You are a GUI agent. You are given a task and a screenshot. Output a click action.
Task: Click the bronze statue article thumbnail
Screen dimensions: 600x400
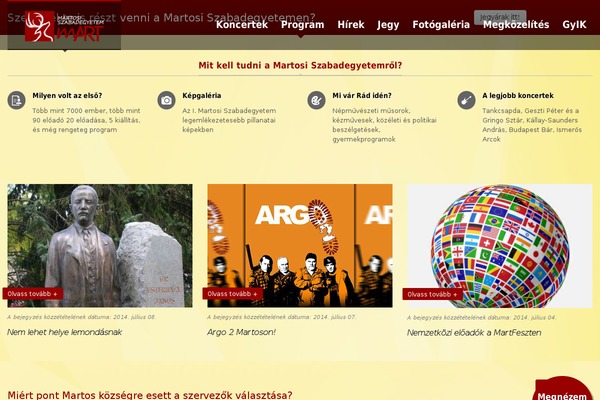100,246
